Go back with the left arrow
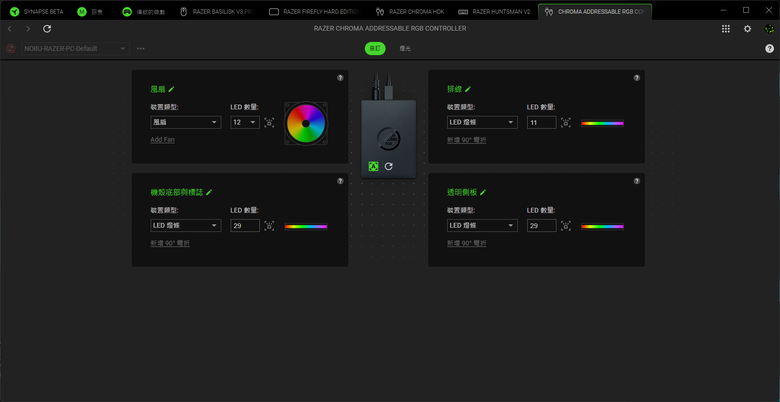Viewport: 780px width, 402px height. pos(9,29)
